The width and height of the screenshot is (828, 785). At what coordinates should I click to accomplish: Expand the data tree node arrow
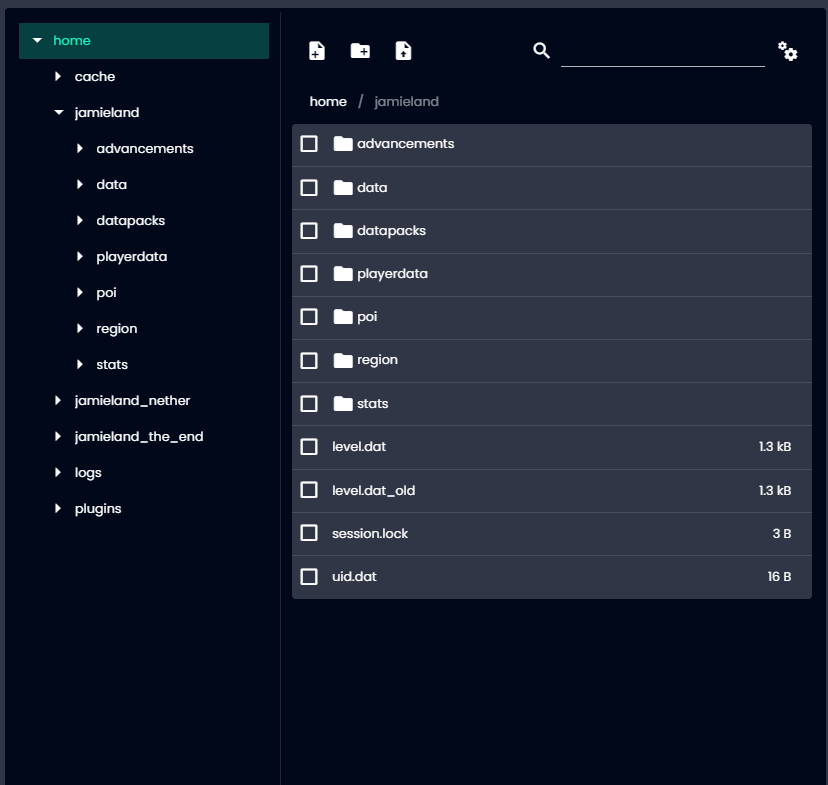[80, 184]
